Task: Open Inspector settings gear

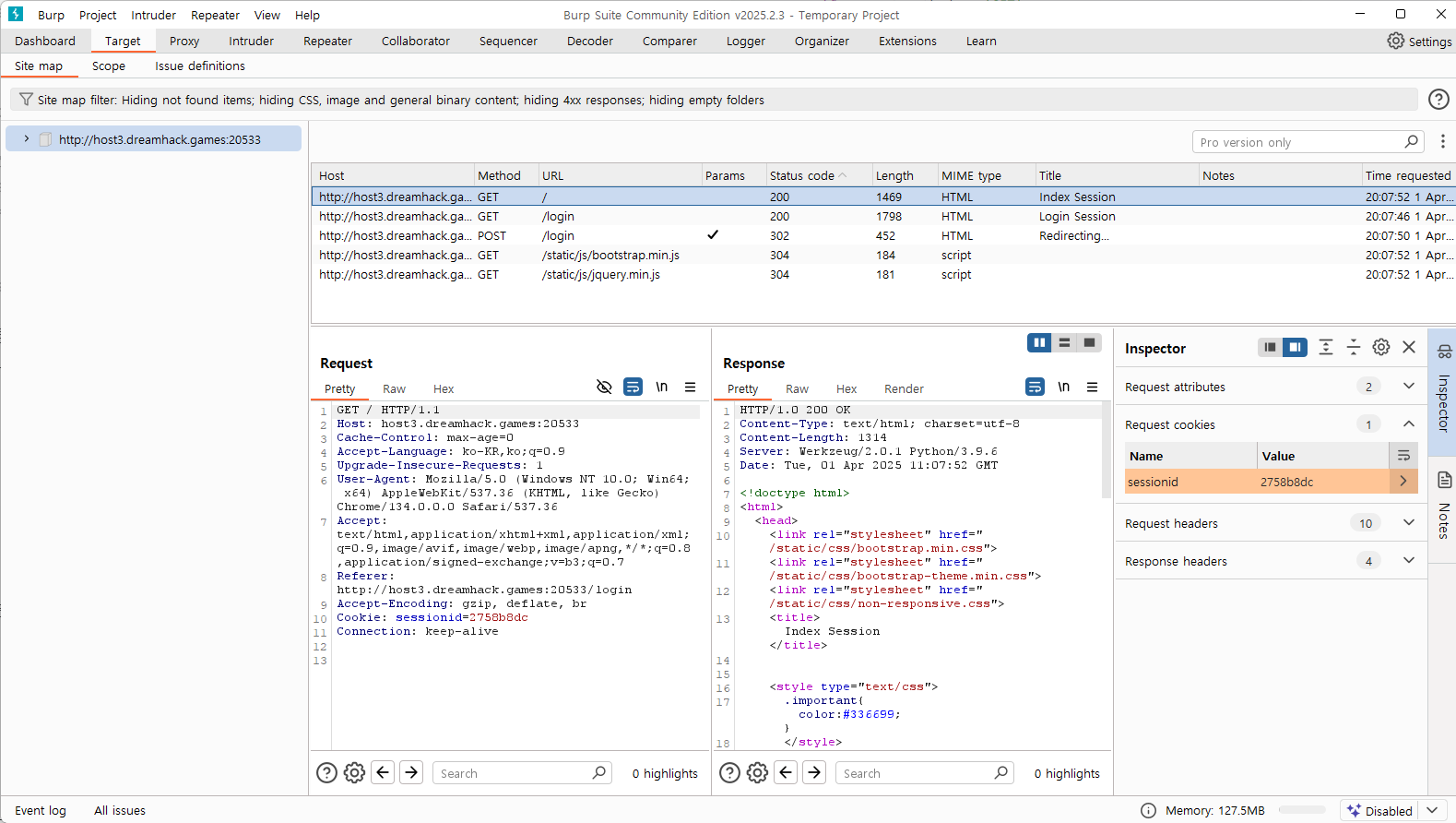Action: click(1380, 348)
